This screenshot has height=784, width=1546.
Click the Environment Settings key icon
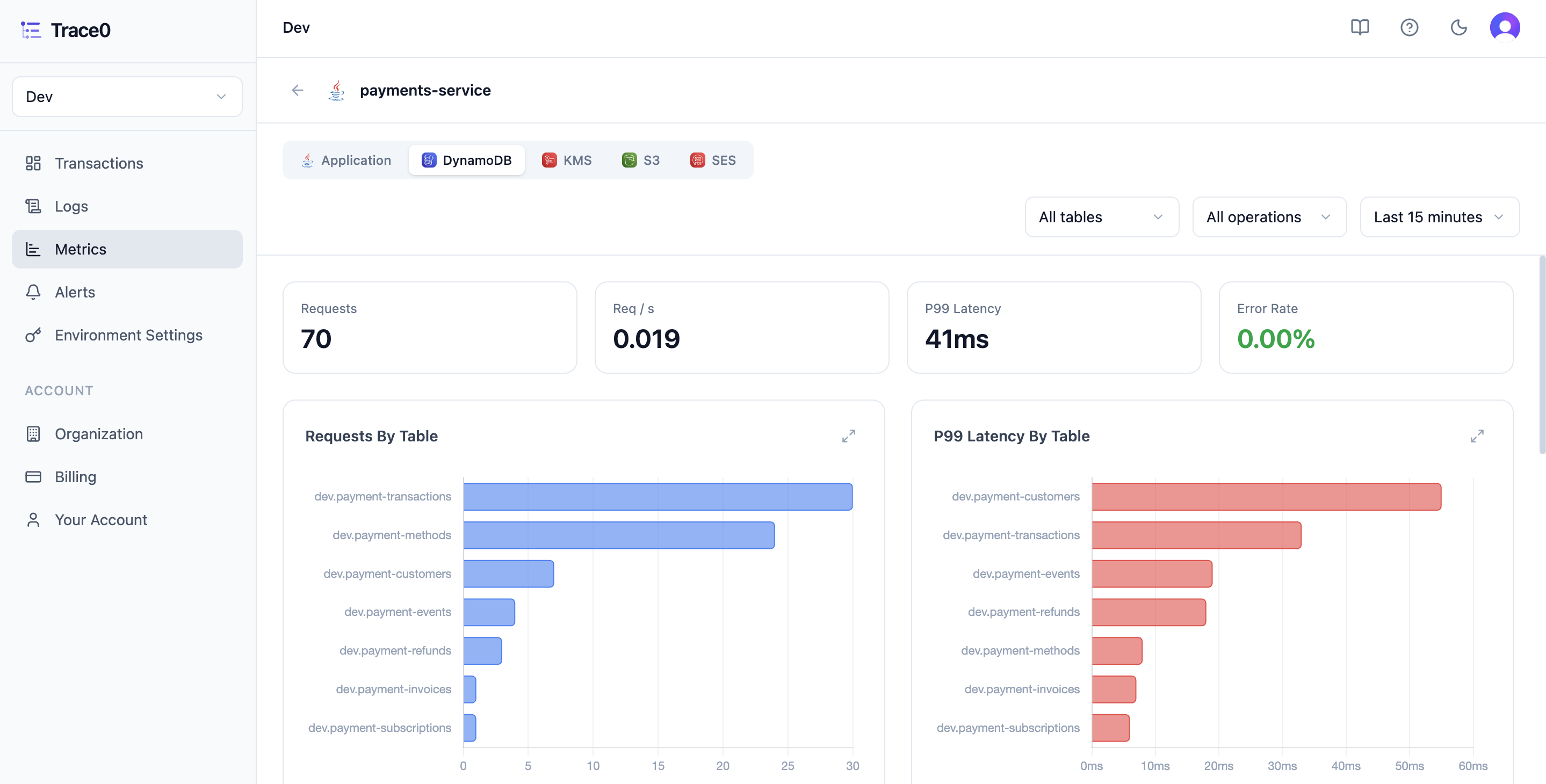point(33,335)
